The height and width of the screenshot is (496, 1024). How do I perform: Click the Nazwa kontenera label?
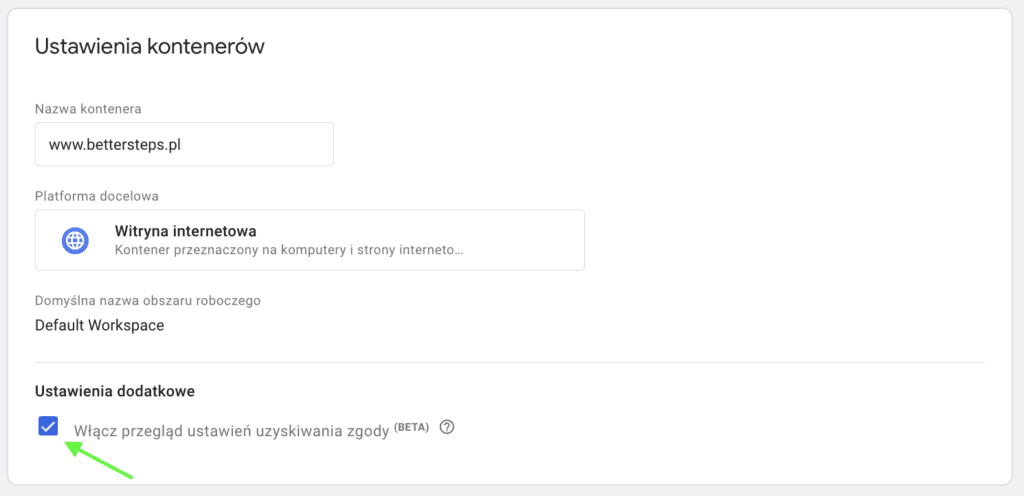(88, 109)
